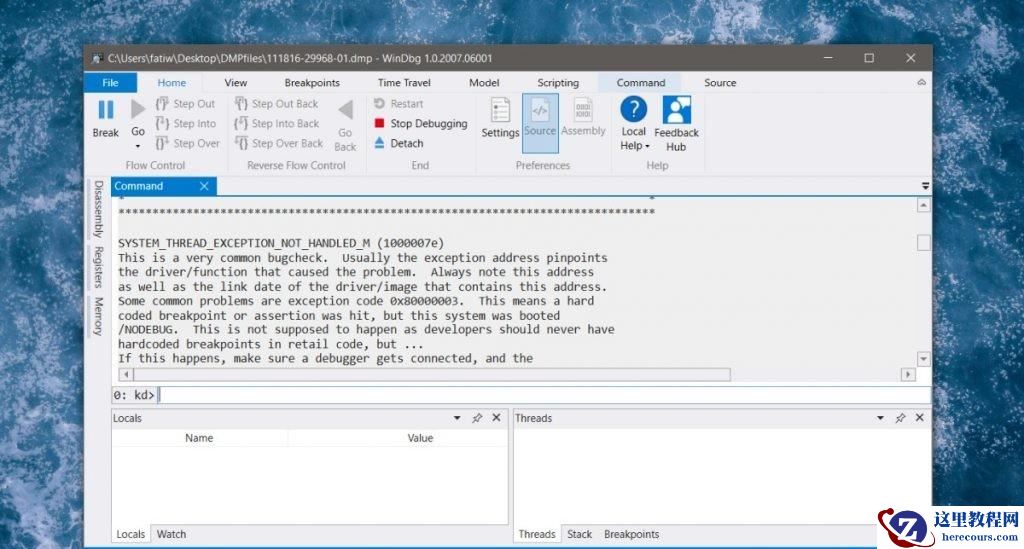
Task: Click the kd> command input field
Action: [x=545, y=395]
